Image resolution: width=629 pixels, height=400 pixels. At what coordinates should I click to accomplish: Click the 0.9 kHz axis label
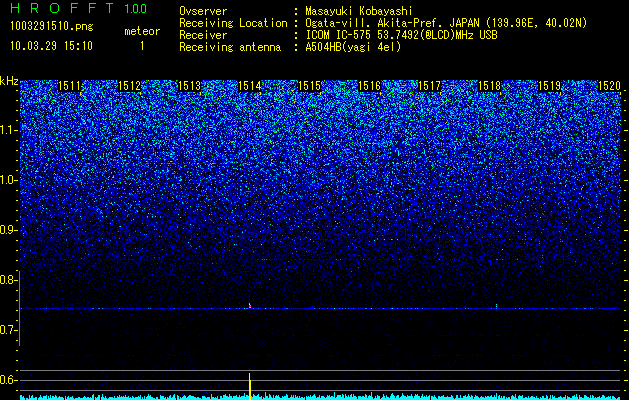[x=8, y=230]
